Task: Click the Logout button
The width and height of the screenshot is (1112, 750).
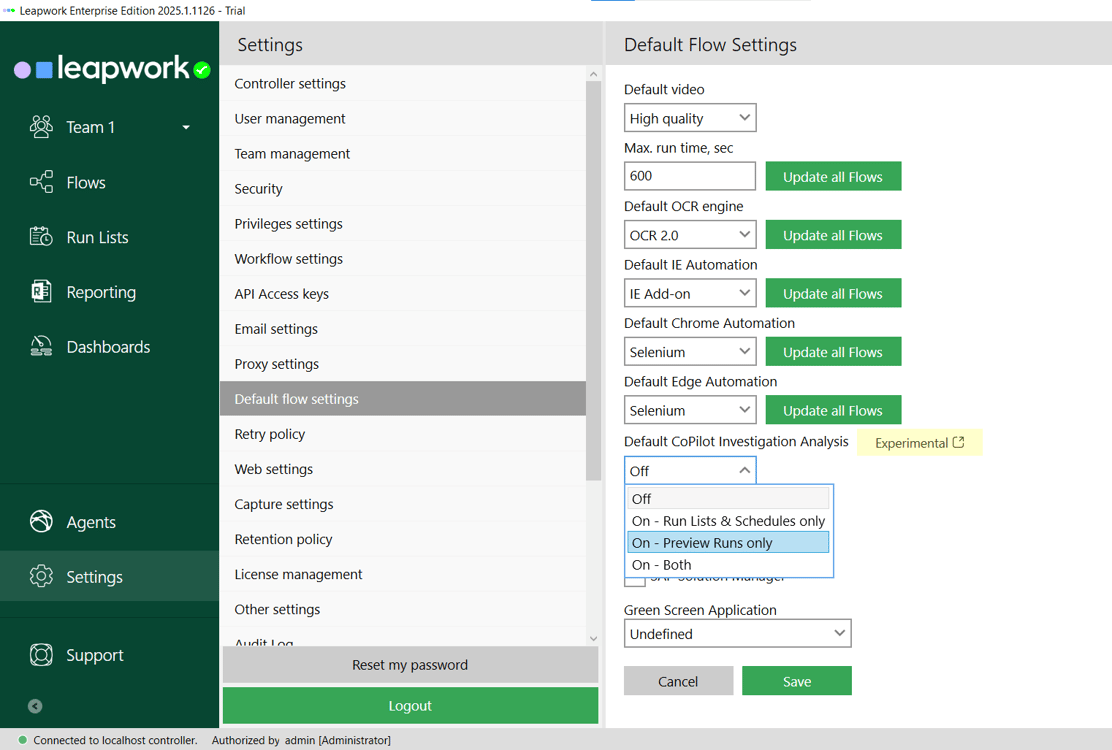Action: pyautogui.click(x=410, y=705)
